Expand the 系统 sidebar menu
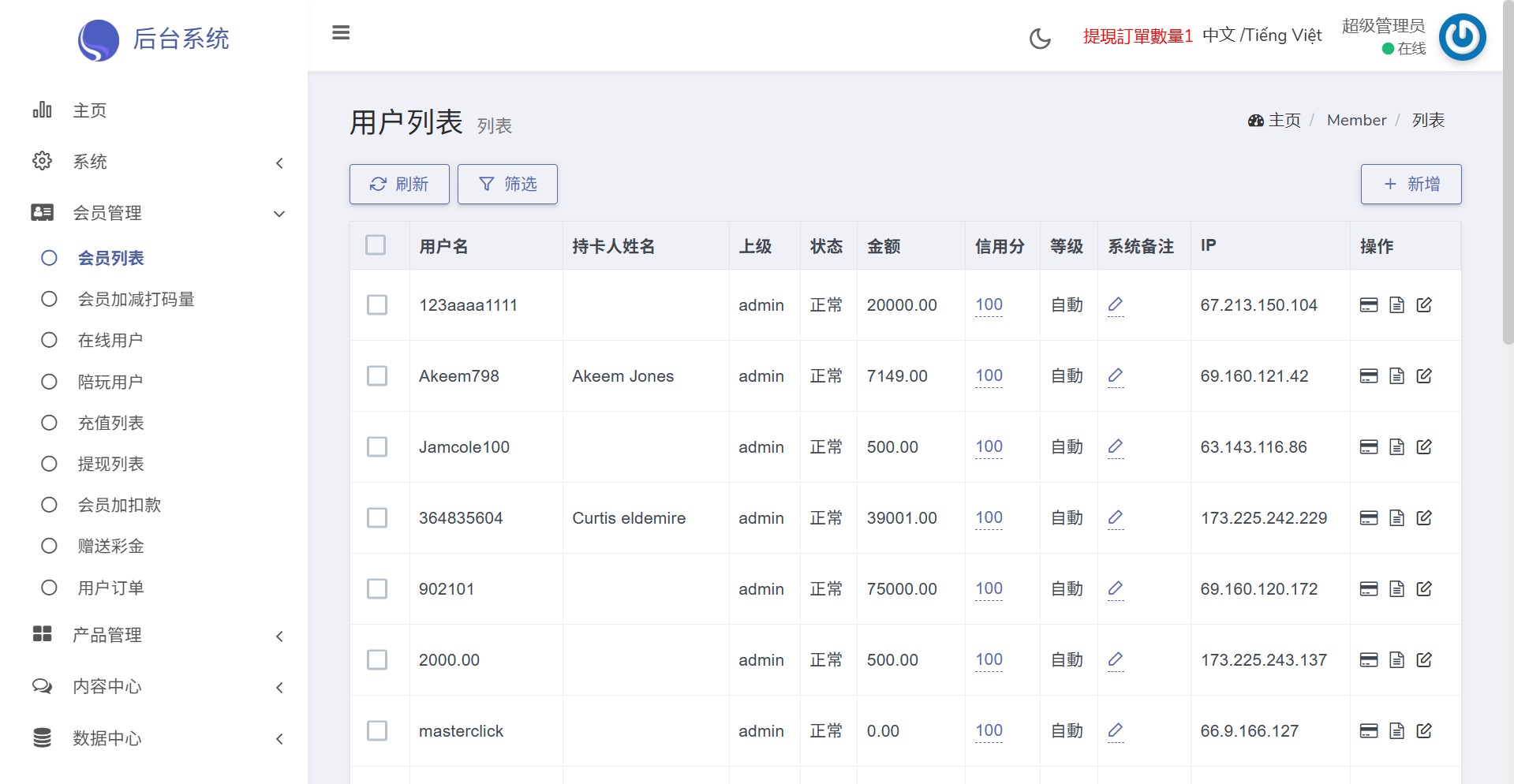This screenshot has width=1514, height=784. (x=154, y=162)
